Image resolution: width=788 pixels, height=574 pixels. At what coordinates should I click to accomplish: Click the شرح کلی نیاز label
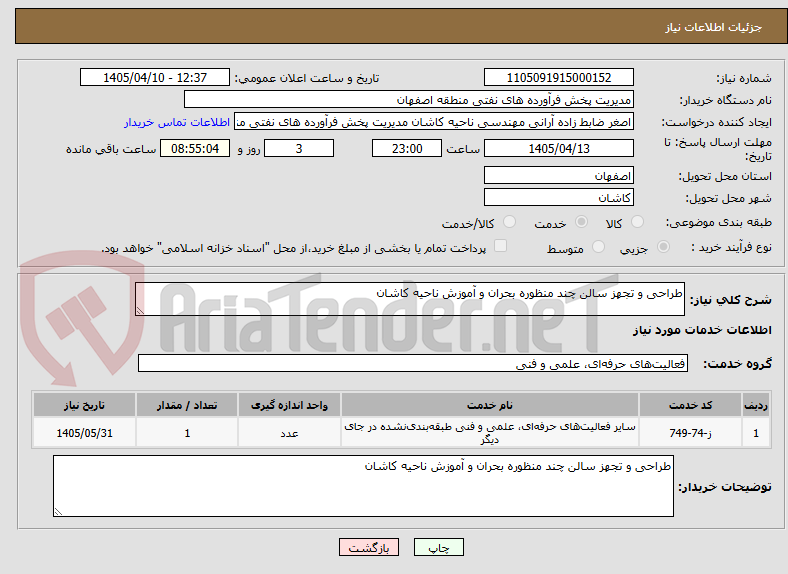point(730,300)
